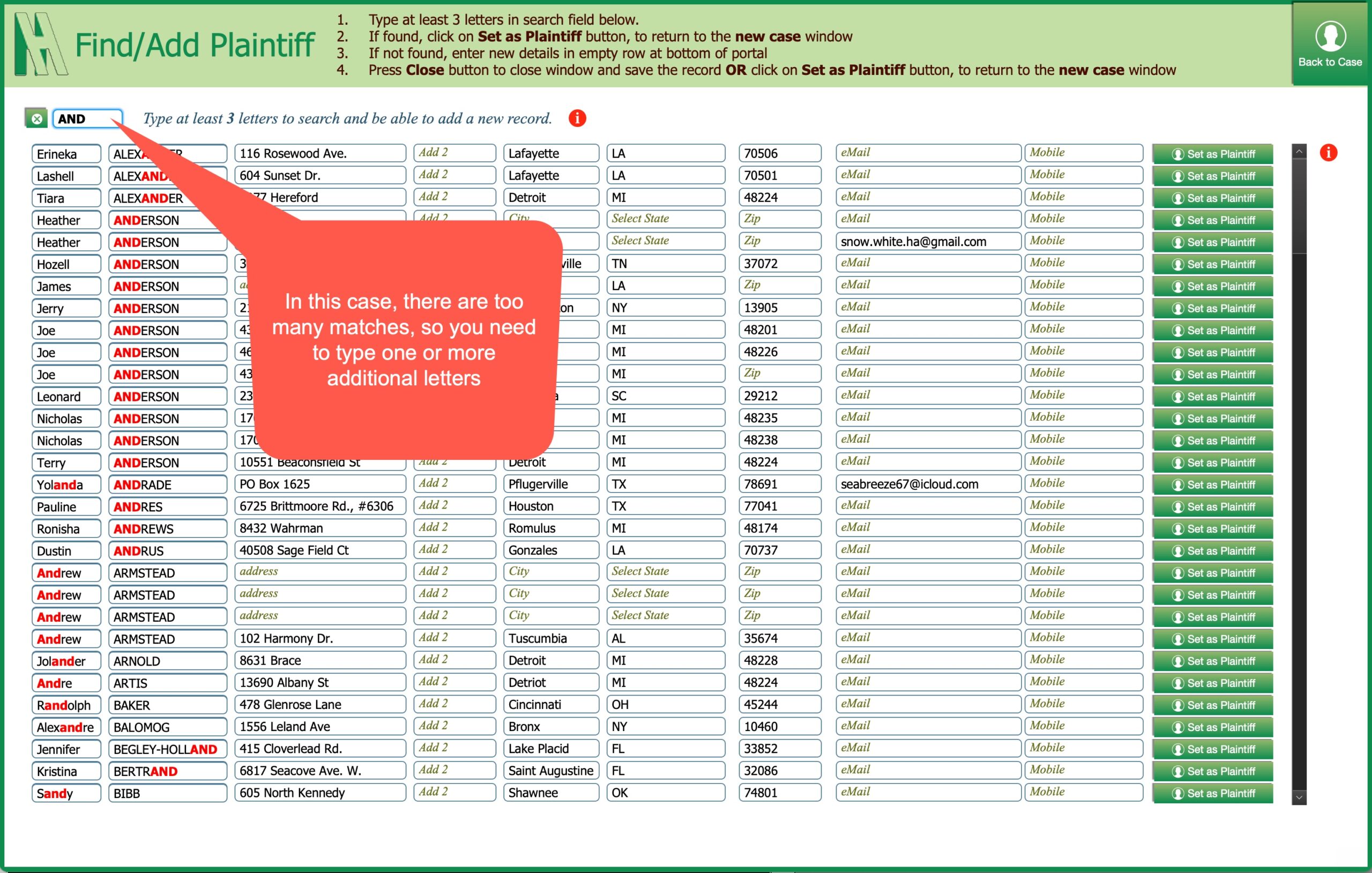The image size is (1372, 873).
Task: Set Yolanda Andrade as Plaintiff
Action: tap(1212, 484)
